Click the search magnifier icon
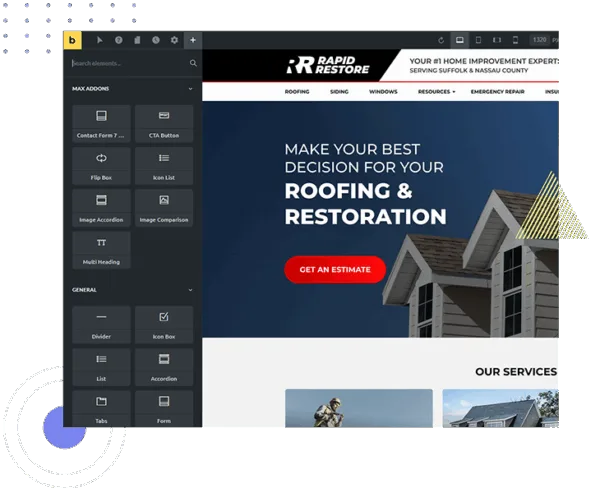The width and height of the screenshot is (600, 488). (x=193, y=63)
